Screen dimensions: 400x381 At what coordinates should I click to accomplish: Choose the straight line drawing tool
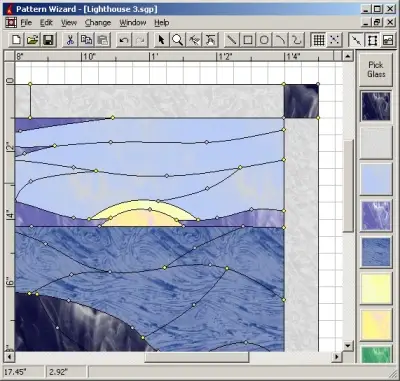[231, 40]
